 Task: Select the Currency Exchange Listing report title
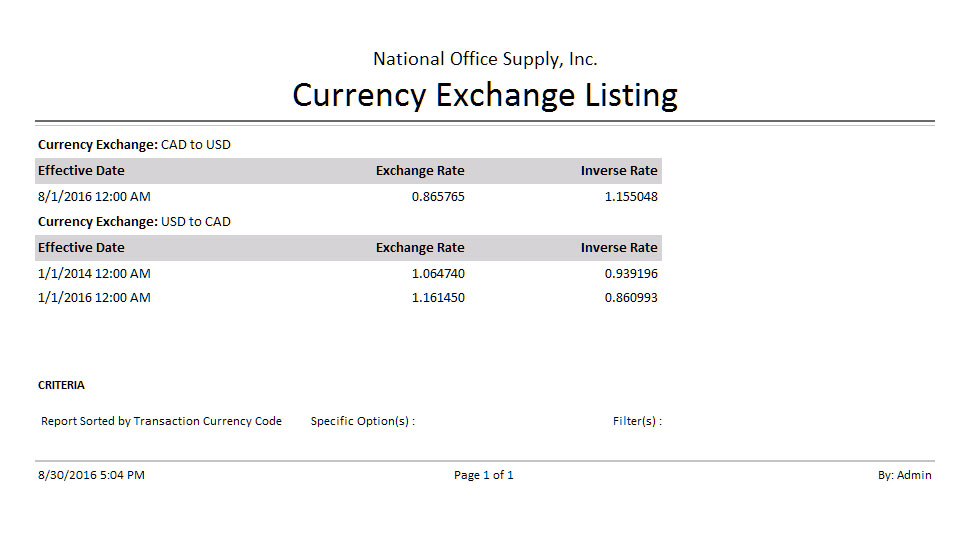(485, 95)
